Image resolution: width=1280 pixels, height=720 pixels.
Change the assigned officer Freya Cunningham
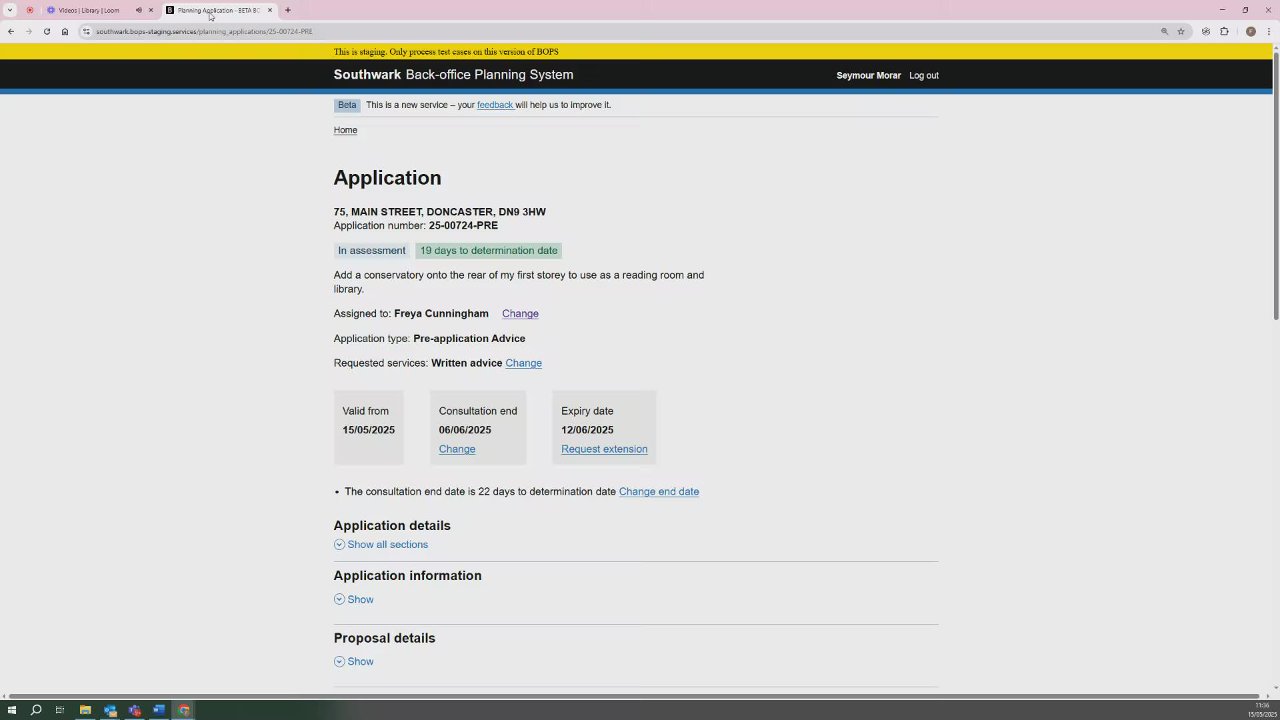520,314
